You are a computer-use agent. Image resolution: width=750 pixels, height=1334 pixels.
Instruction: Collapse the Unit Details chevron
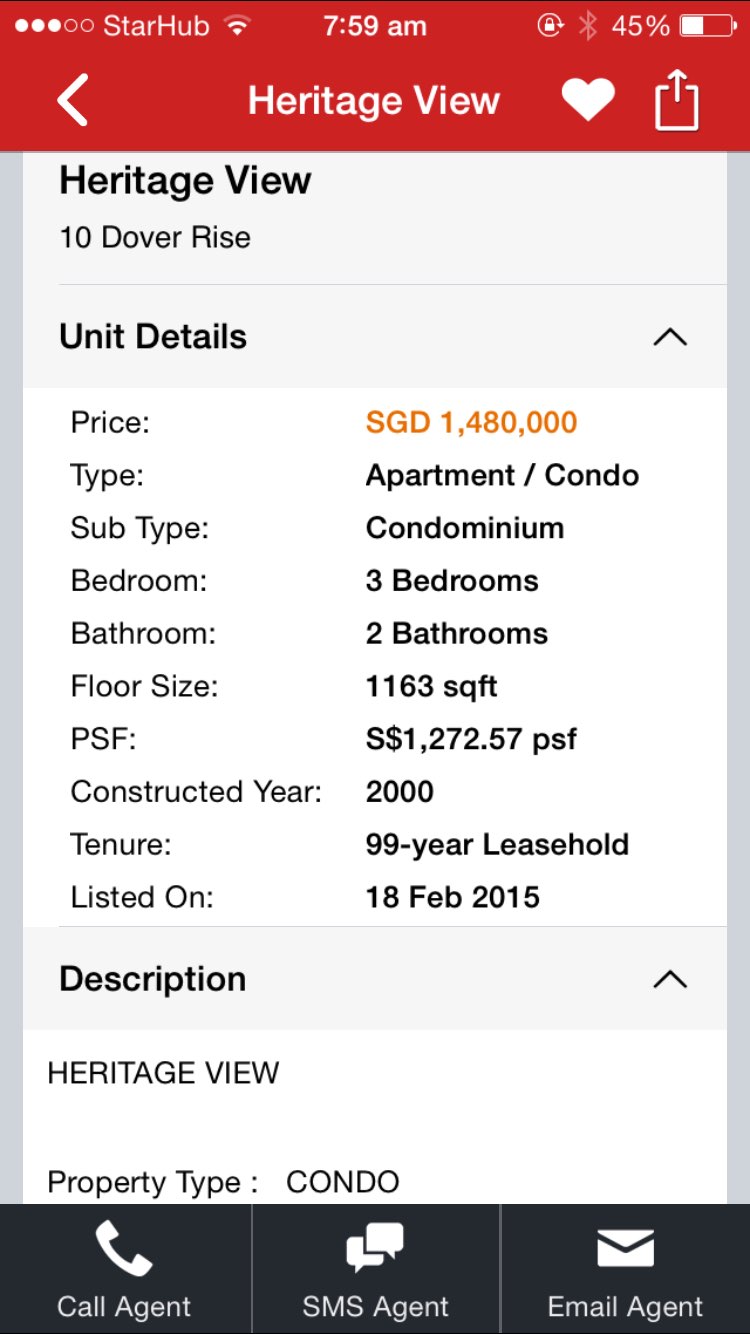[669, 337]
